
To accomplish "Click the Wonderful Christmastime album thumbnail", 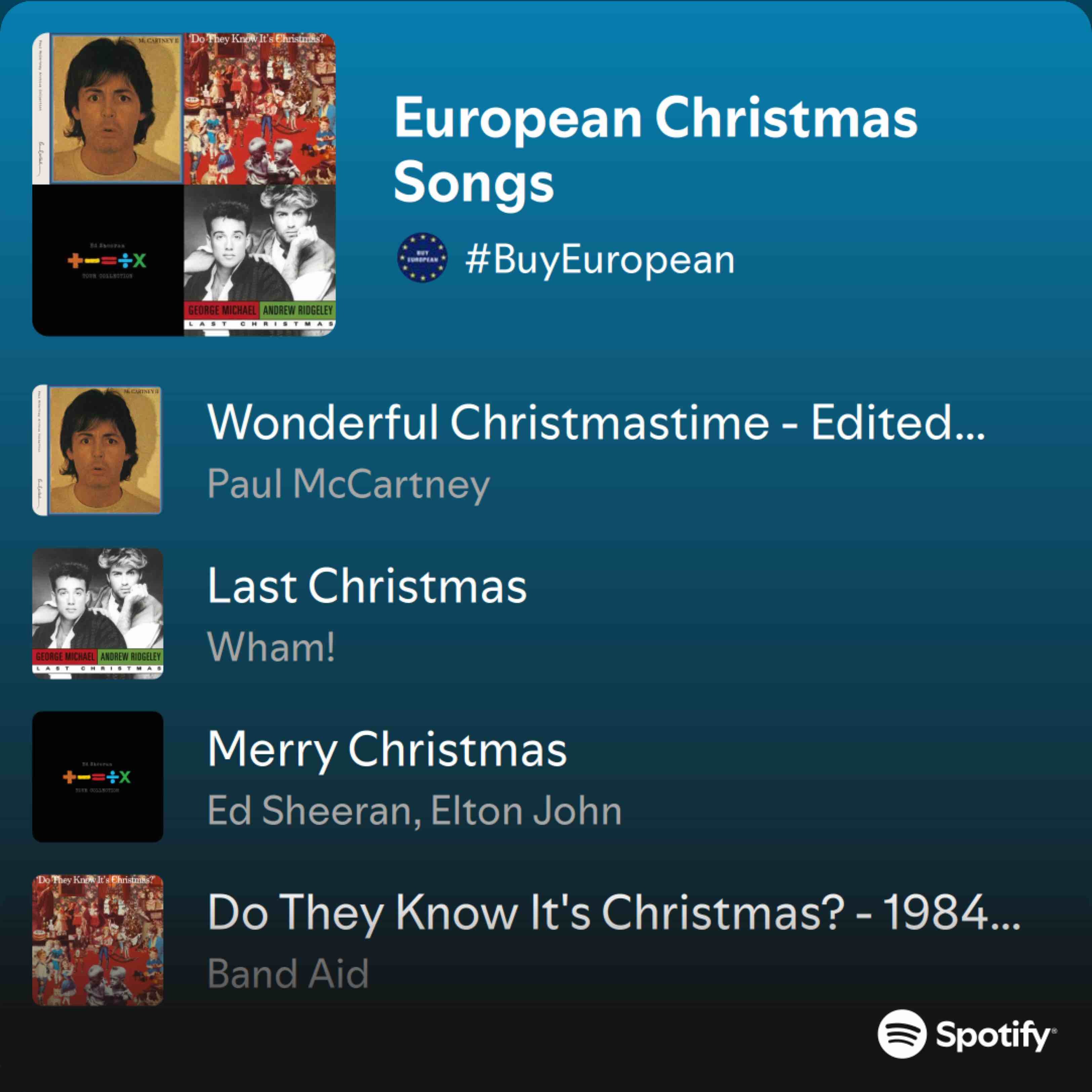I will pyautogui.click(x=98, y=450).
